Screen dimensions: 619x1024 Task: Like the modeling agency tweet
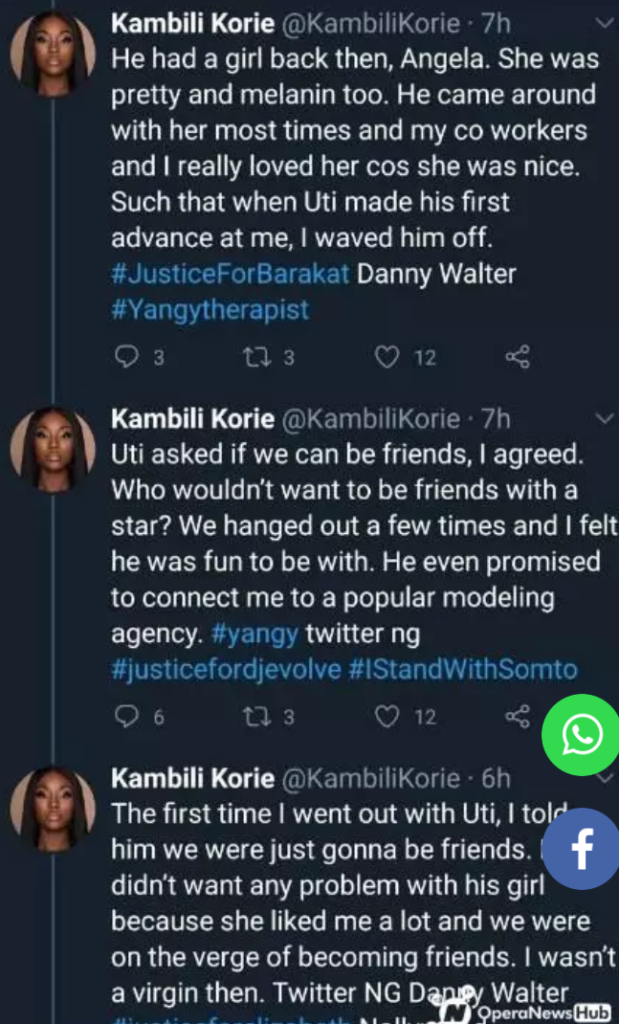pyautogui.click(x=387, y=716)
